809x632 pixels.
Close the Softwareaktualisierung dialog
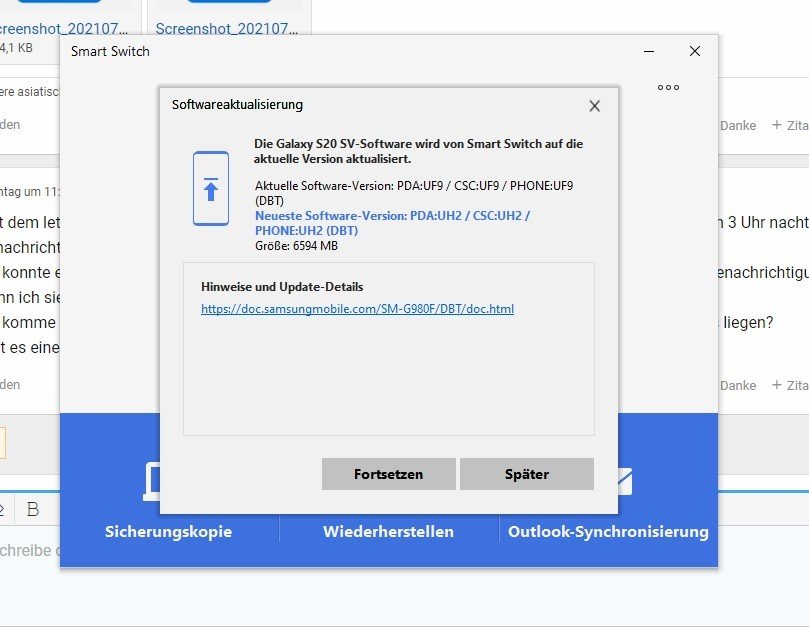click(x=594, y=106)
